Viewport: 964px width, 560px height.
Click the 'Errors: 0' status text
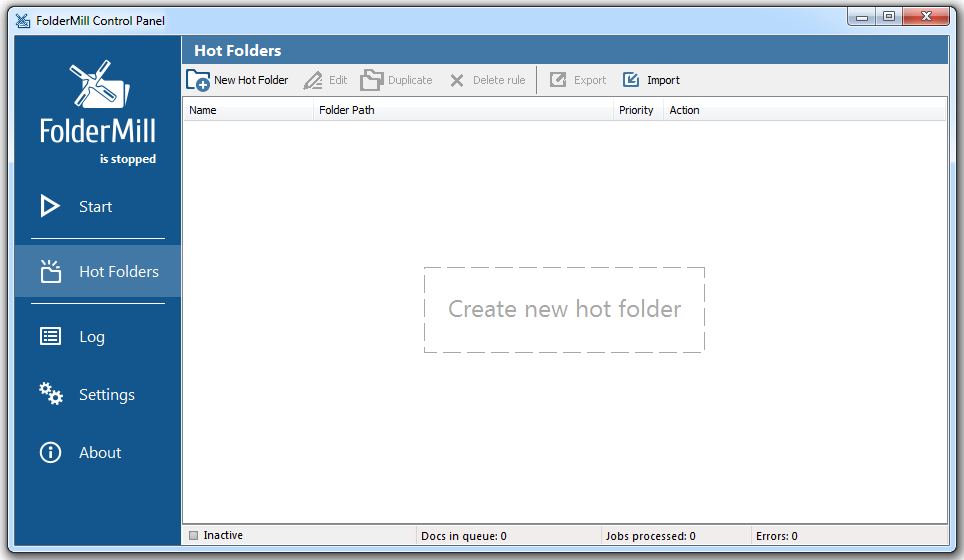click(x=776, y=536)
